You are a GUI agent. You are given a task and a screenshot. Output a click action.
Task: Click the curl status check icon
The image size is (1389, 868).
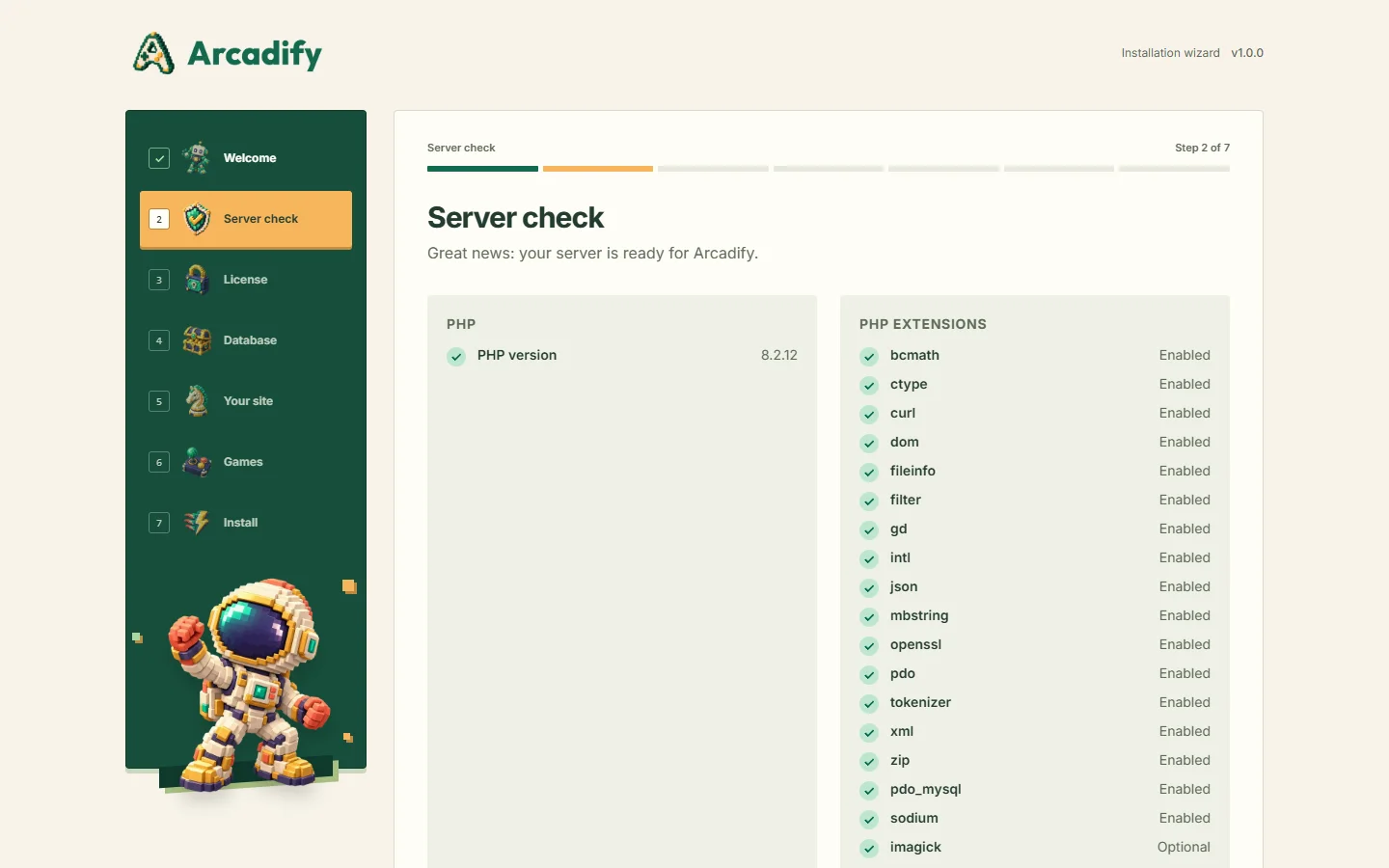tap(869, 414)
